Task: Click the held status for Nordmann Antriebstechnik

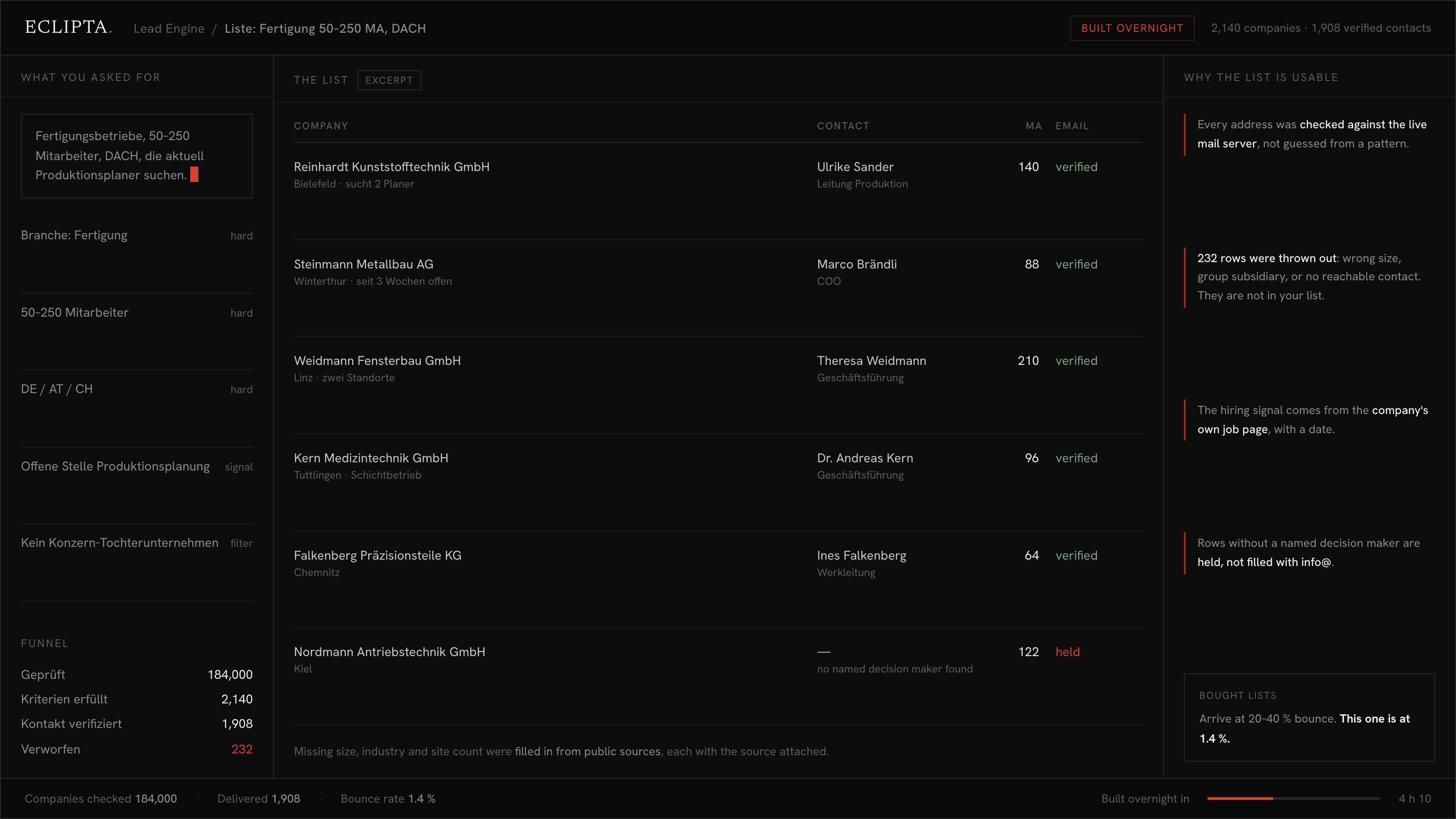Action: coord(1067,652)
